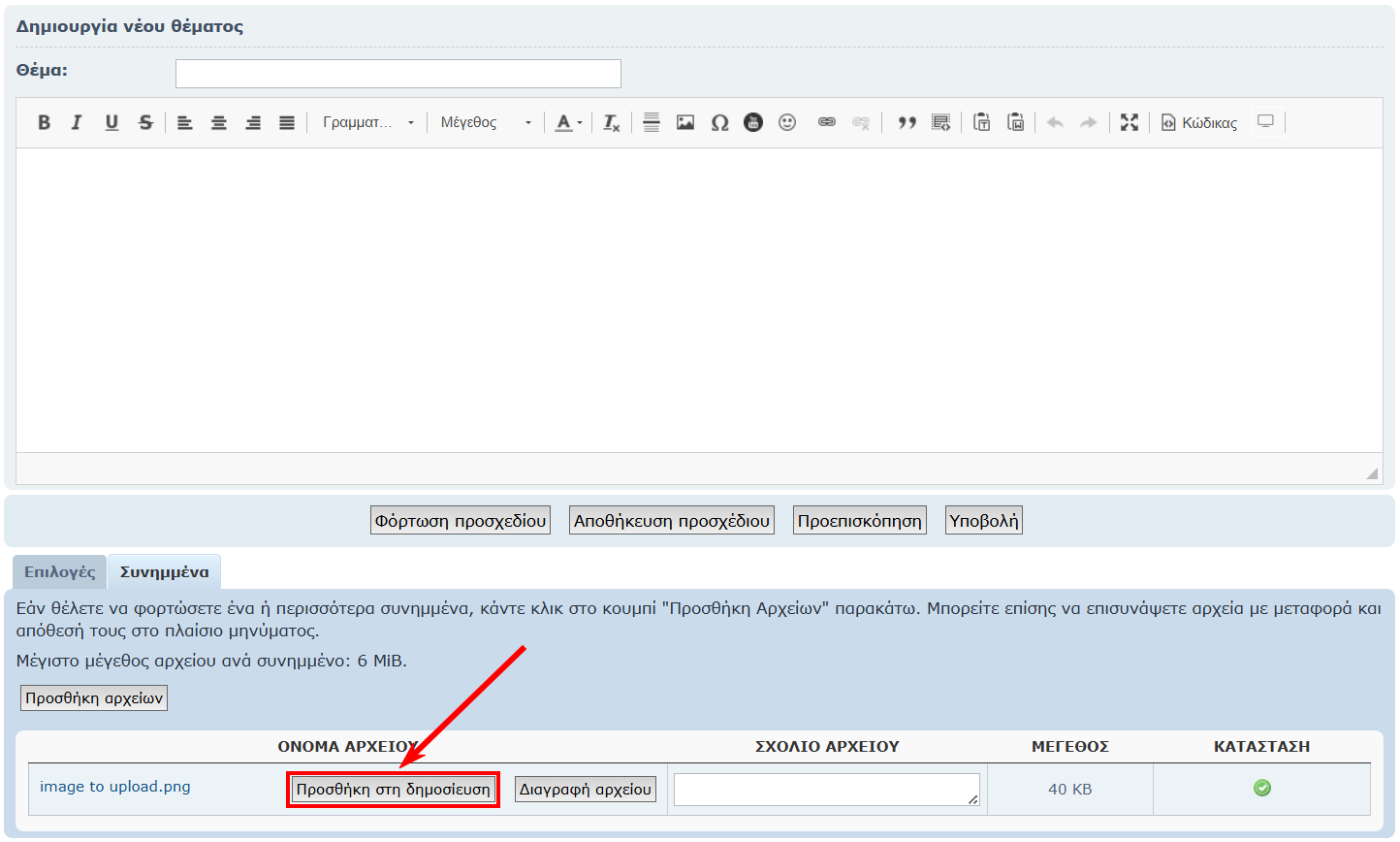Image resolution: width=1400 pixels, height=842 pixels.
Task: Select the Συνημμένα tab
Action: [165, 571]
